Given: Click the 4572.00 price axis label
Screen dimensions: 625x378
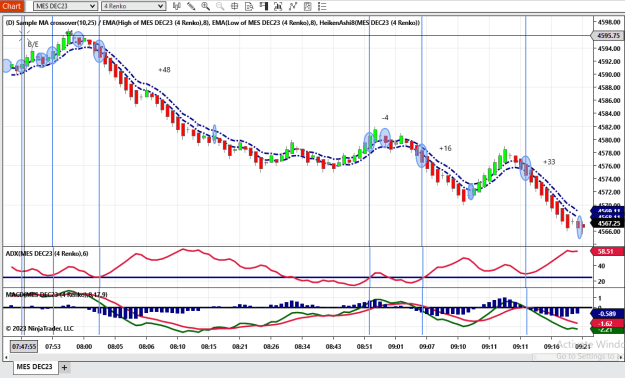Looking at the screenshot, I should 609,192.
